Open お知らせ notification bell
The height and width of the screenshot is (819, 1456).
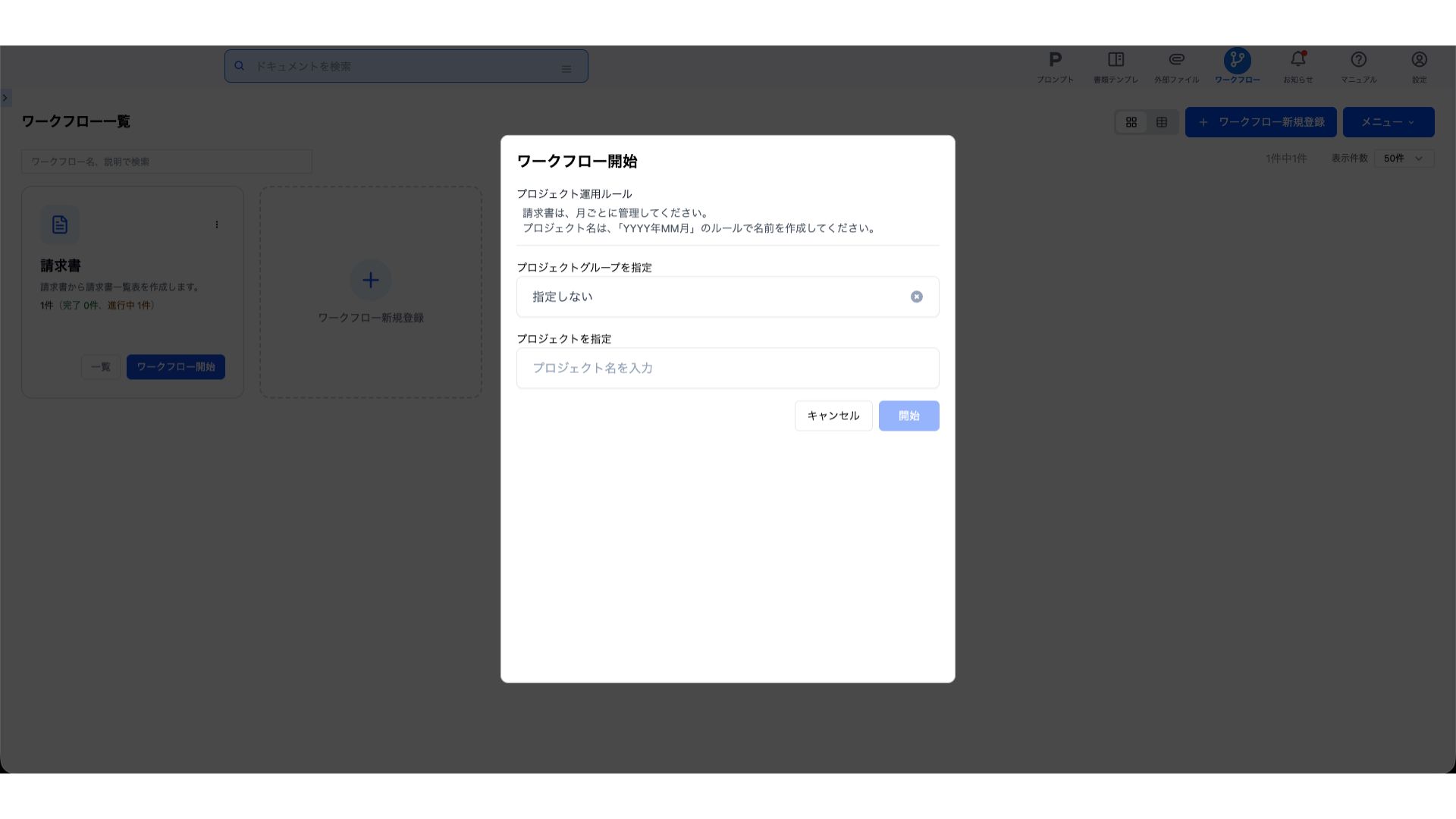tap(1298, 61)
